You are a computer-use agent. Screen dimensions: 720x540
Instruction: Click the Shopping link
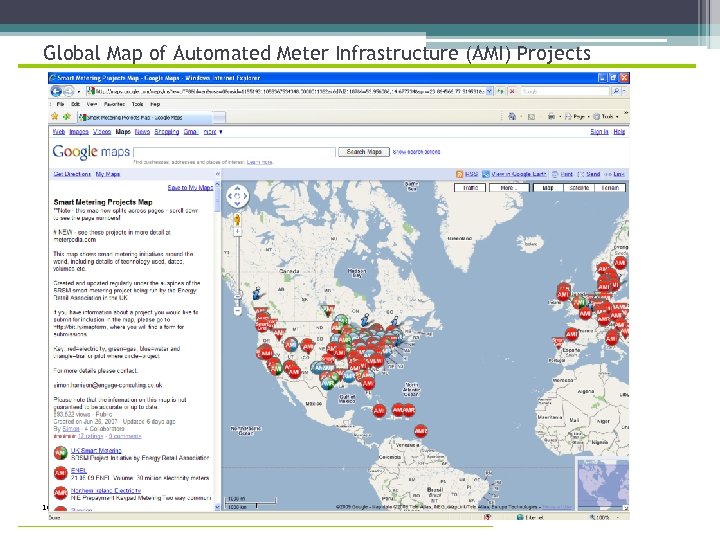[167, 132]
